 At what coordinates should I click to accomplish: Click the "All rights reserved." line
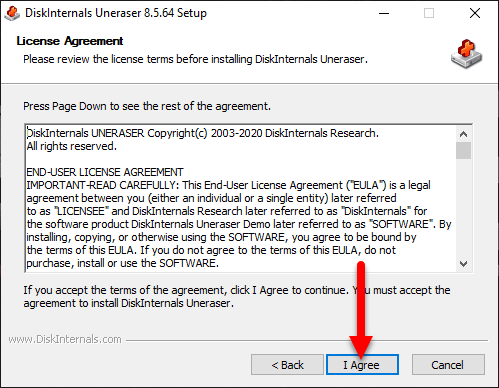point(72,146)
